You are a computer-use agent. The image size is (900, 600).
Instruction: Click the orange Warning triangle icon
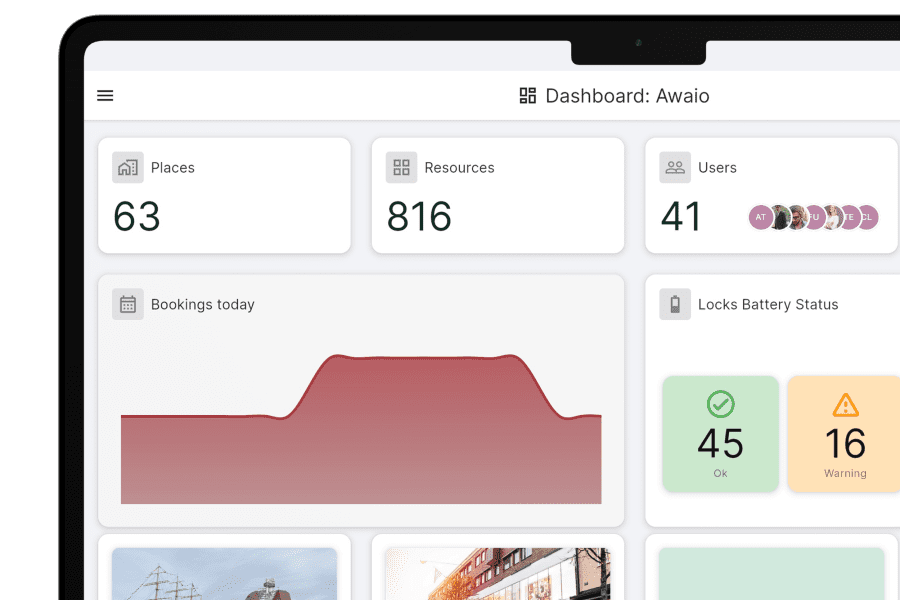click(x=845, y=404)
